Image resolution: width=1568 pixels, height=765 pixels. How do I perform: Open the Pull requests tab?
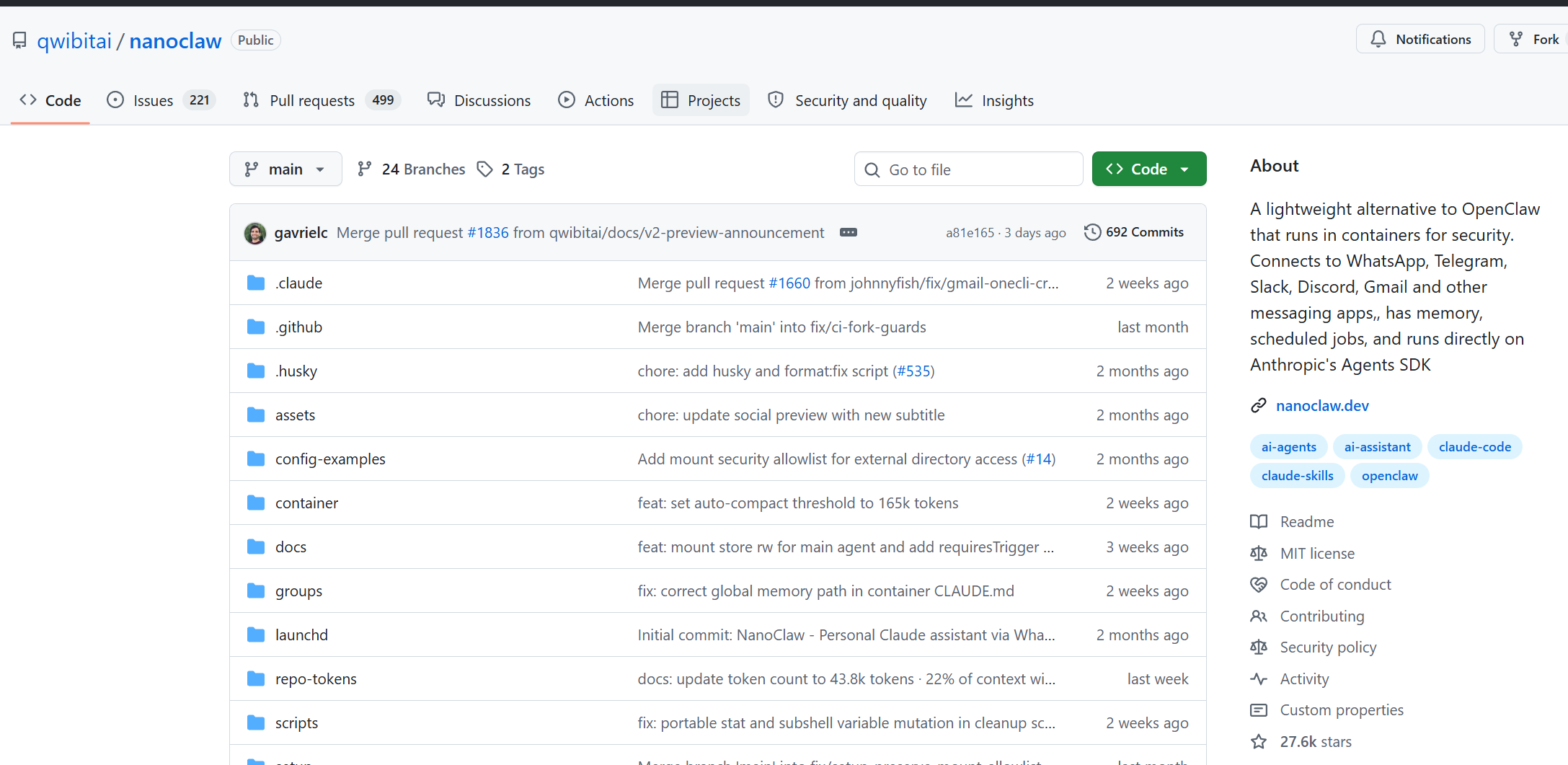321,100
